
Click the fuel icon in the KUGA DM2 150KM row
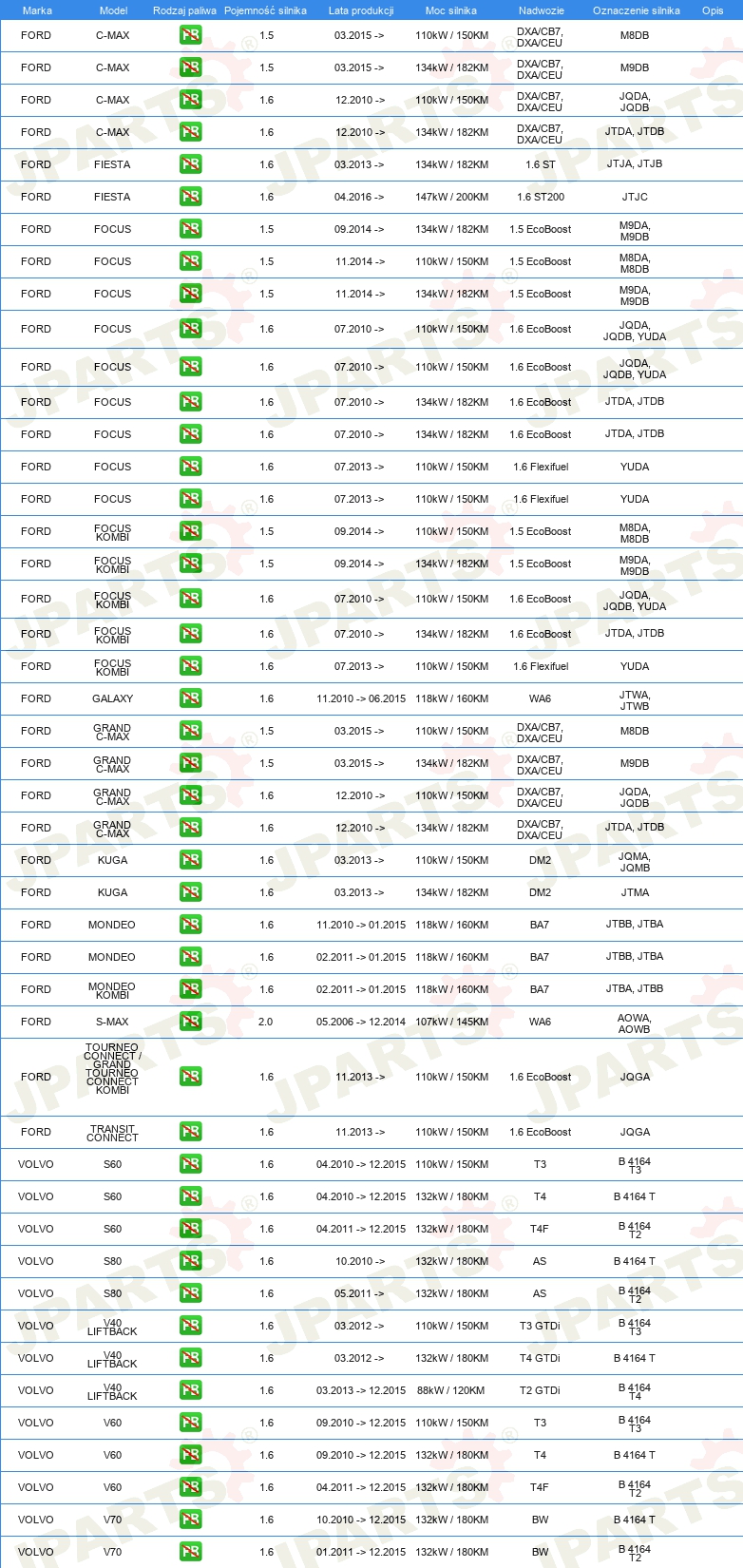pos(191,860)
